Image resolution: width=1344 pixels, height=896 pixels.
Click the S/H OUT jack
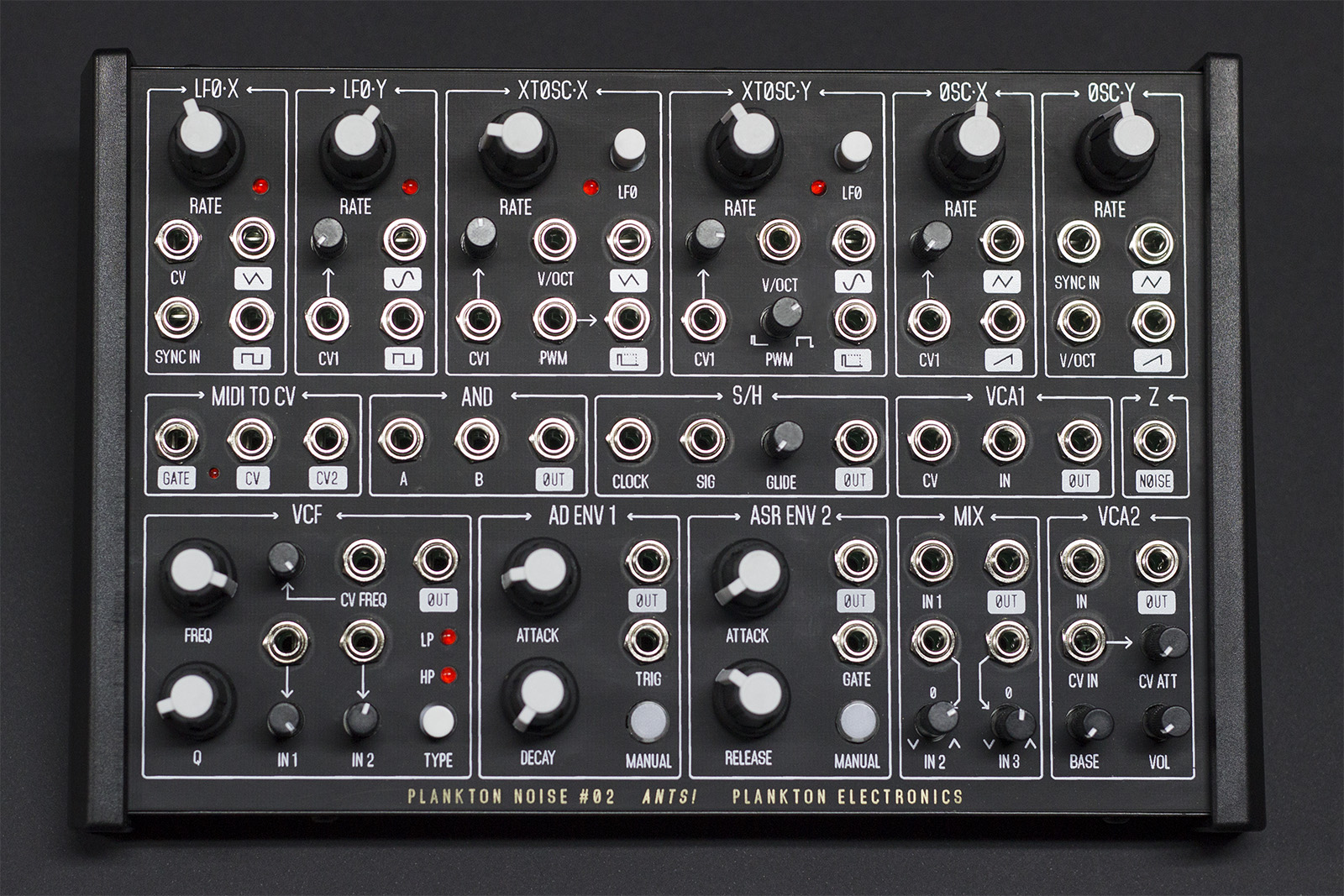854,441
